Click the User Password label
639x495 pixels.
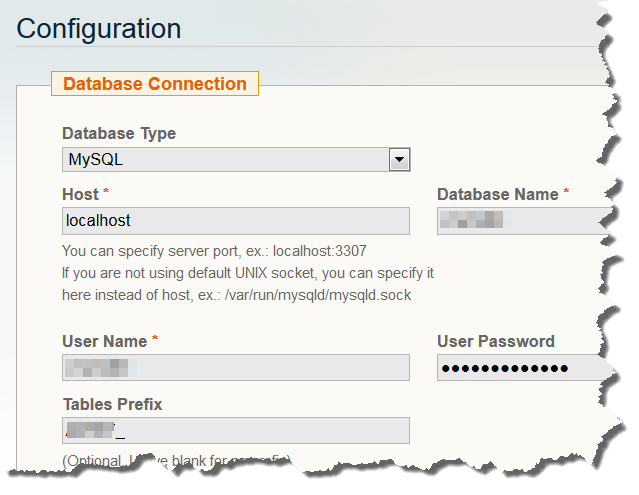(495, 341)
